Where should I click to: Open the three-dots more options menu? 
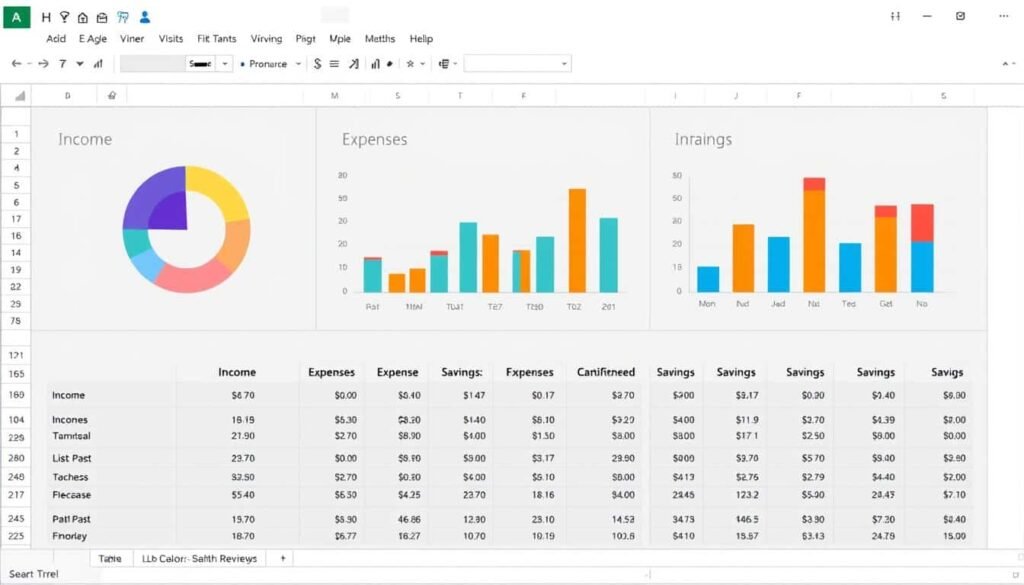coord(1002,16)
